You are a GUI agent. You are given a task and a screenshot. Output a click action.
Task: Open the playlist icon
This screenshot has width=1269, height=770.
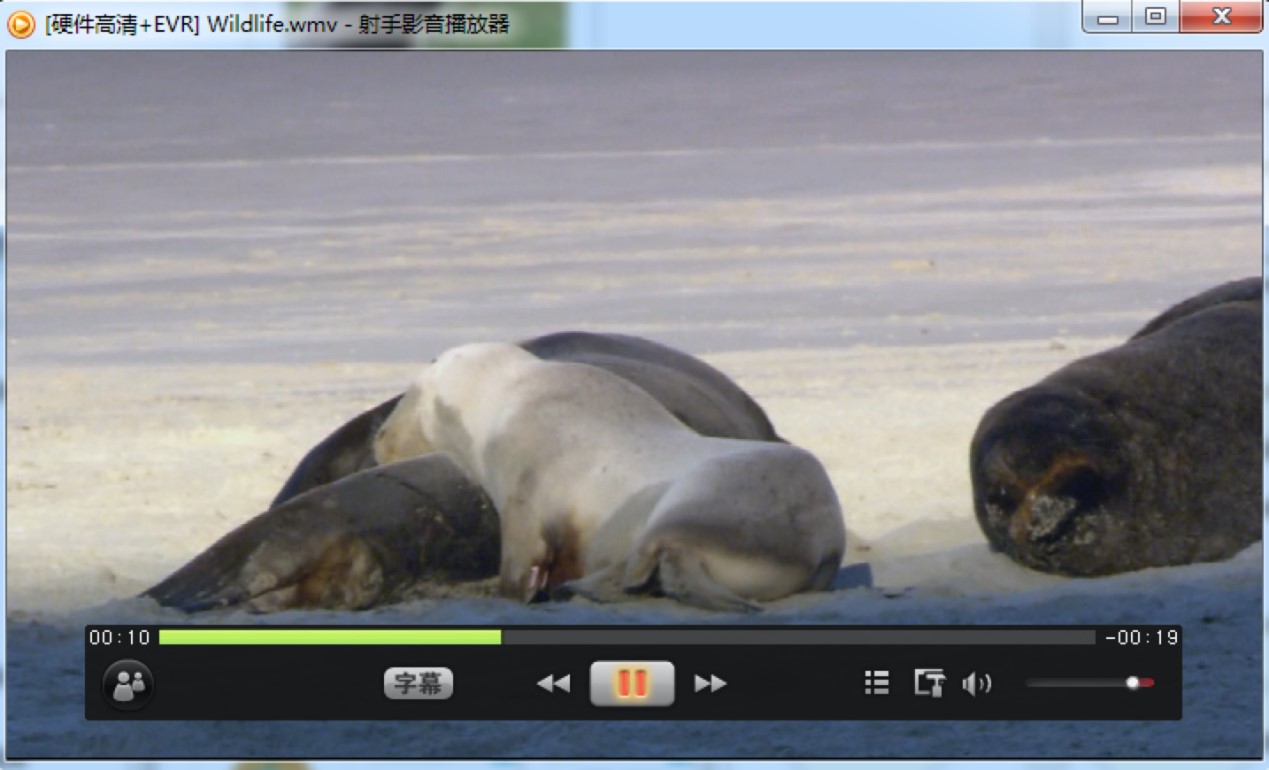pyautogui.click(x=877, y=683)
